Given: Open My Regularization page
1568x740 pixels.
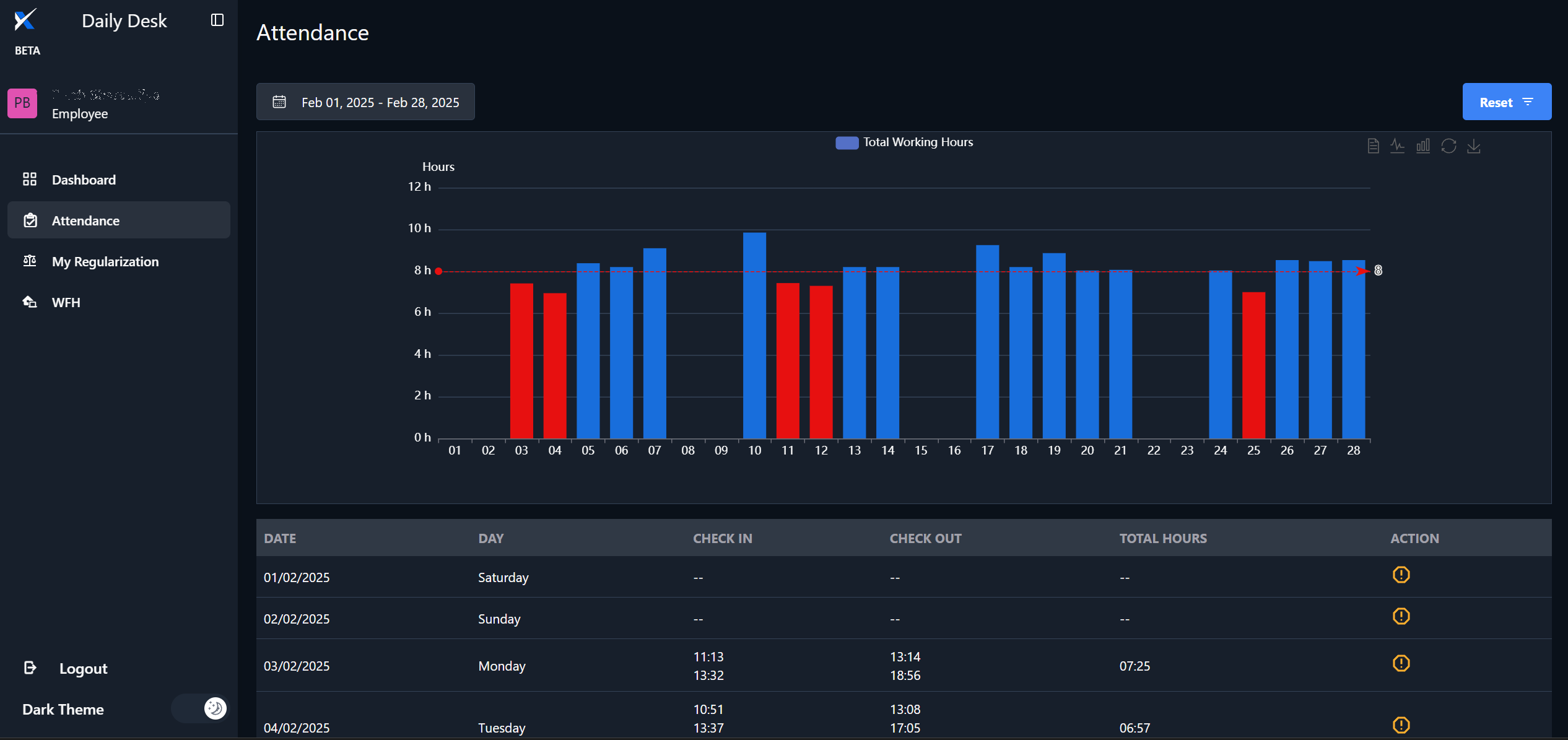Looking at the screenshot, I should (x=105, y=261).
